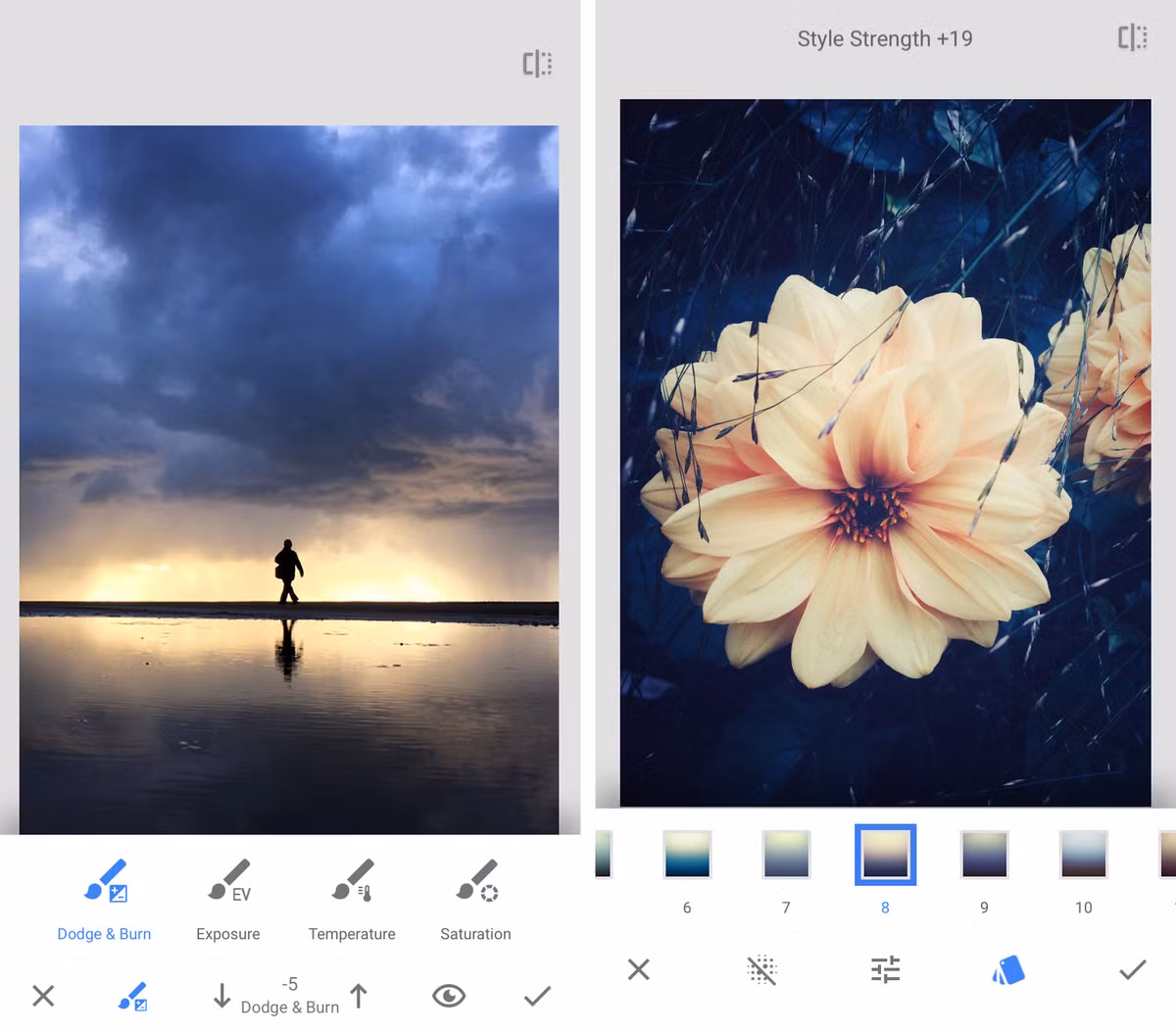Open the fine-tuning sliders panel
1176x1033 pixels.
(885, 970)
